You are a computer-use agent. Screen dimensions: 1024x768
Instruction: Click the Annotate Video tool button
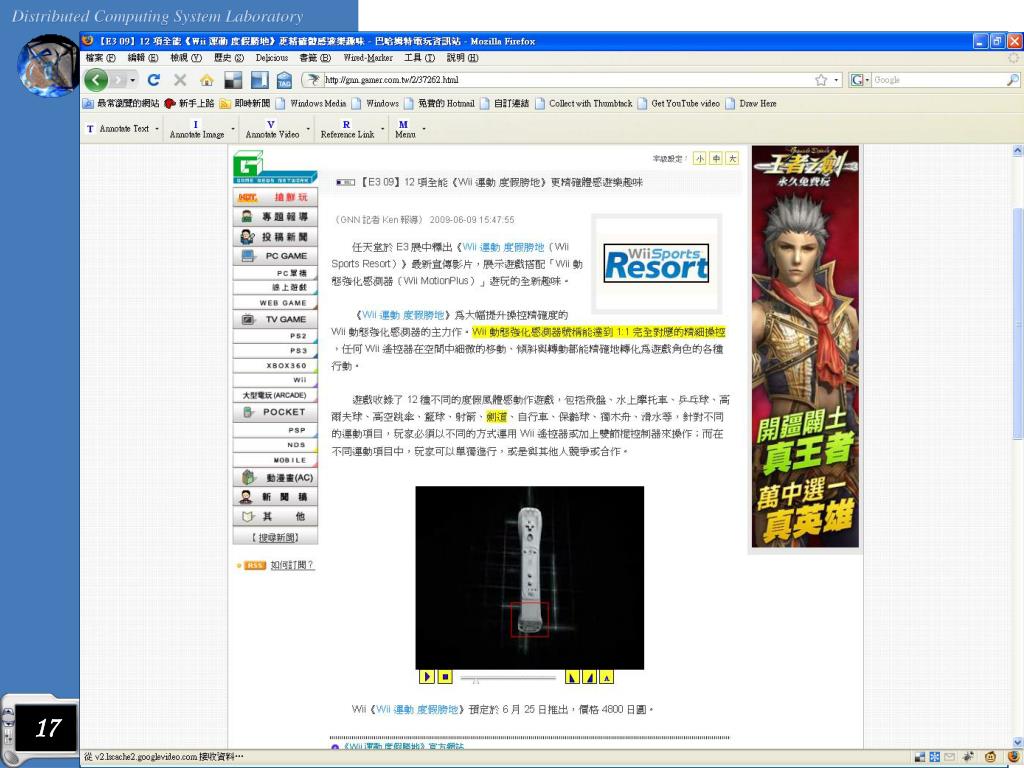(x=272, y=129)
